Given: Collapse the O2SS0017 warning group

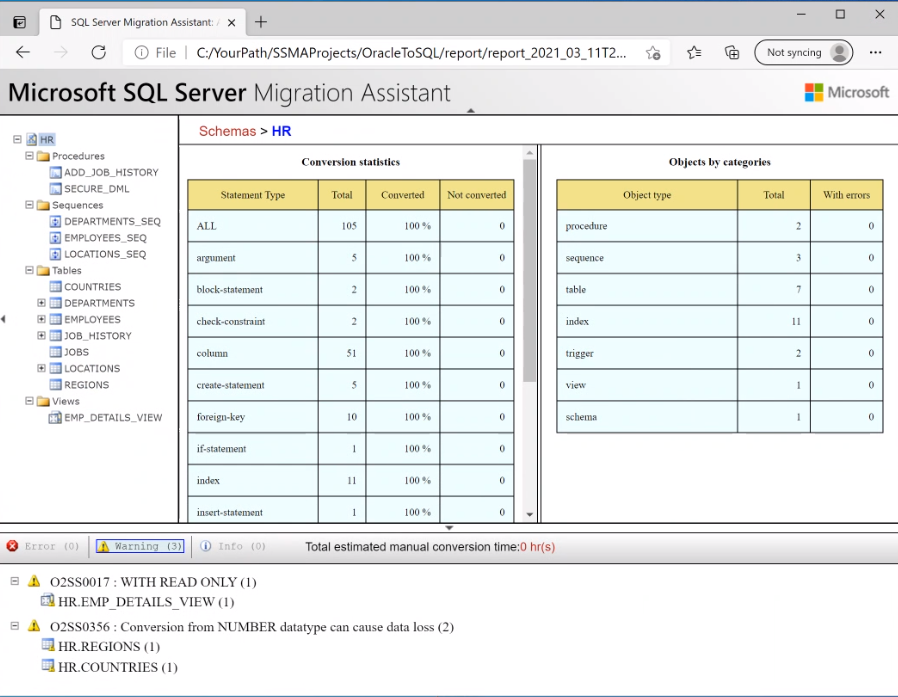Looking at the screenshot, I should (14, 580).
